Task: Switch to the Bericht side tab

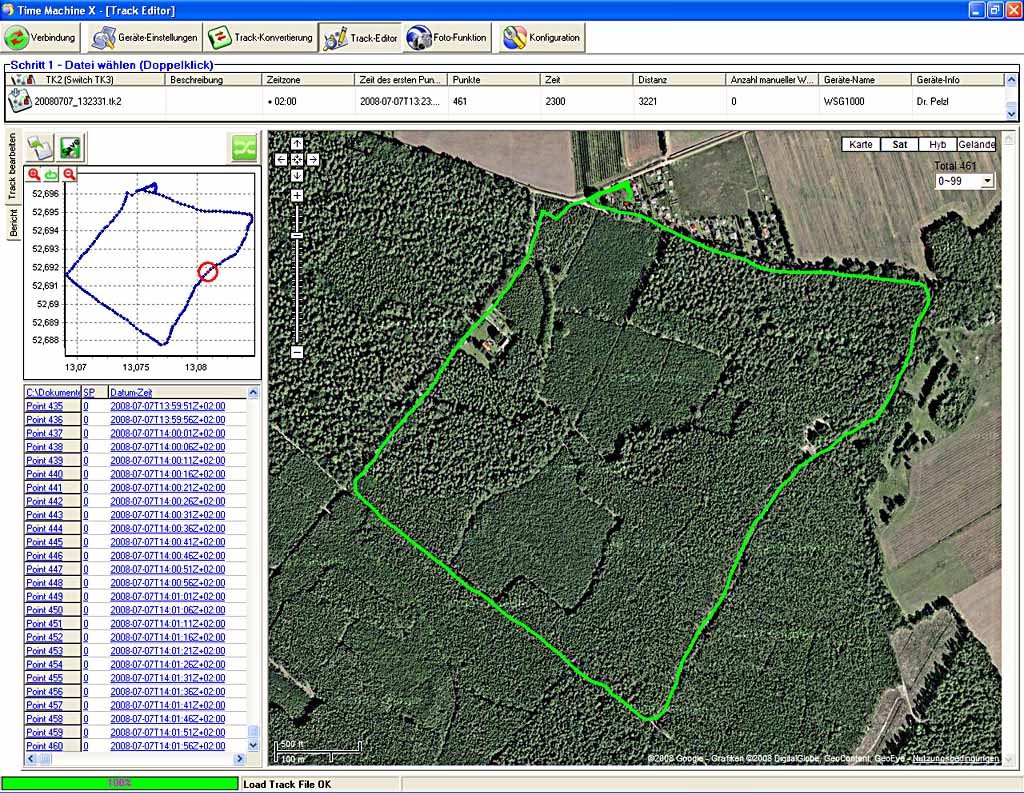Action: (14, 224)
